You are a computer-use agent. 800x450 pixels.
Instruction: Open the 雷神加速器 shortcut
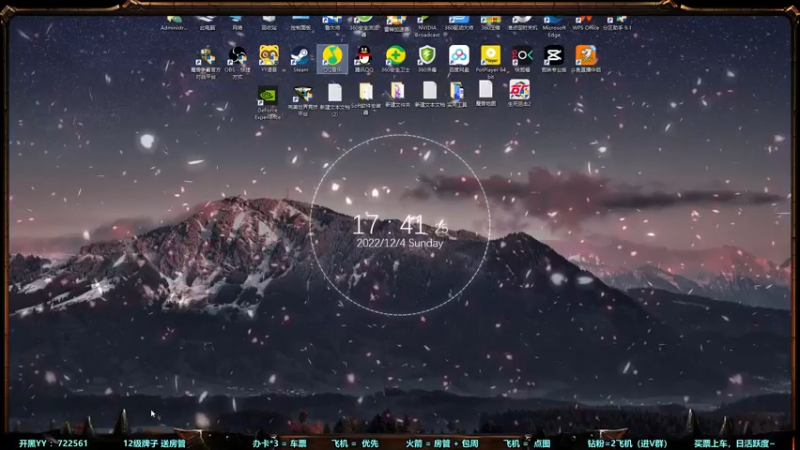coord(396,24)
